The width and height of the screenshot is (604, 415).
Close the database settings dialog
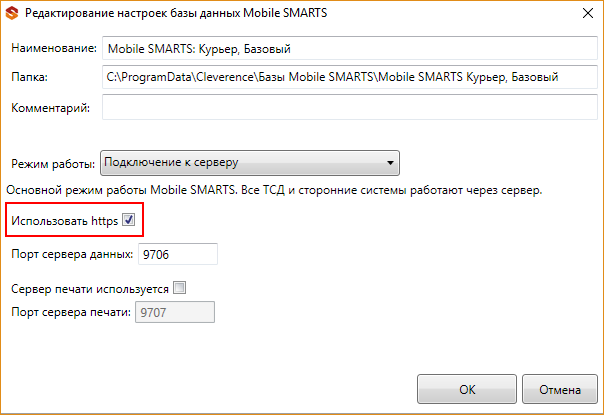point(587,13)
